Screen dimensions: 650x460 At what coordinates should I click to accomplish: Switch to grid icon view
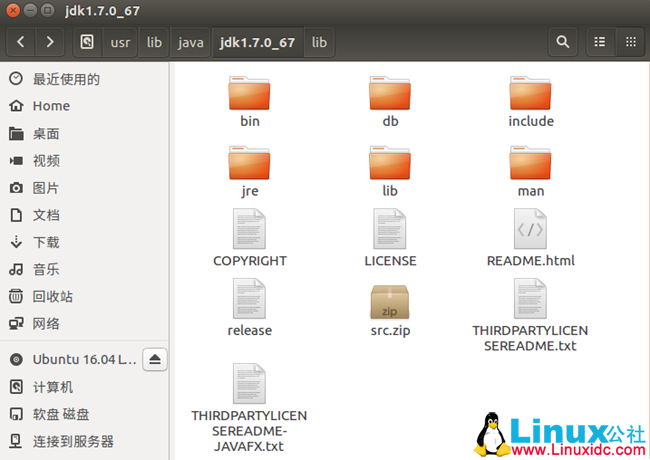click(x=631, y=42)
